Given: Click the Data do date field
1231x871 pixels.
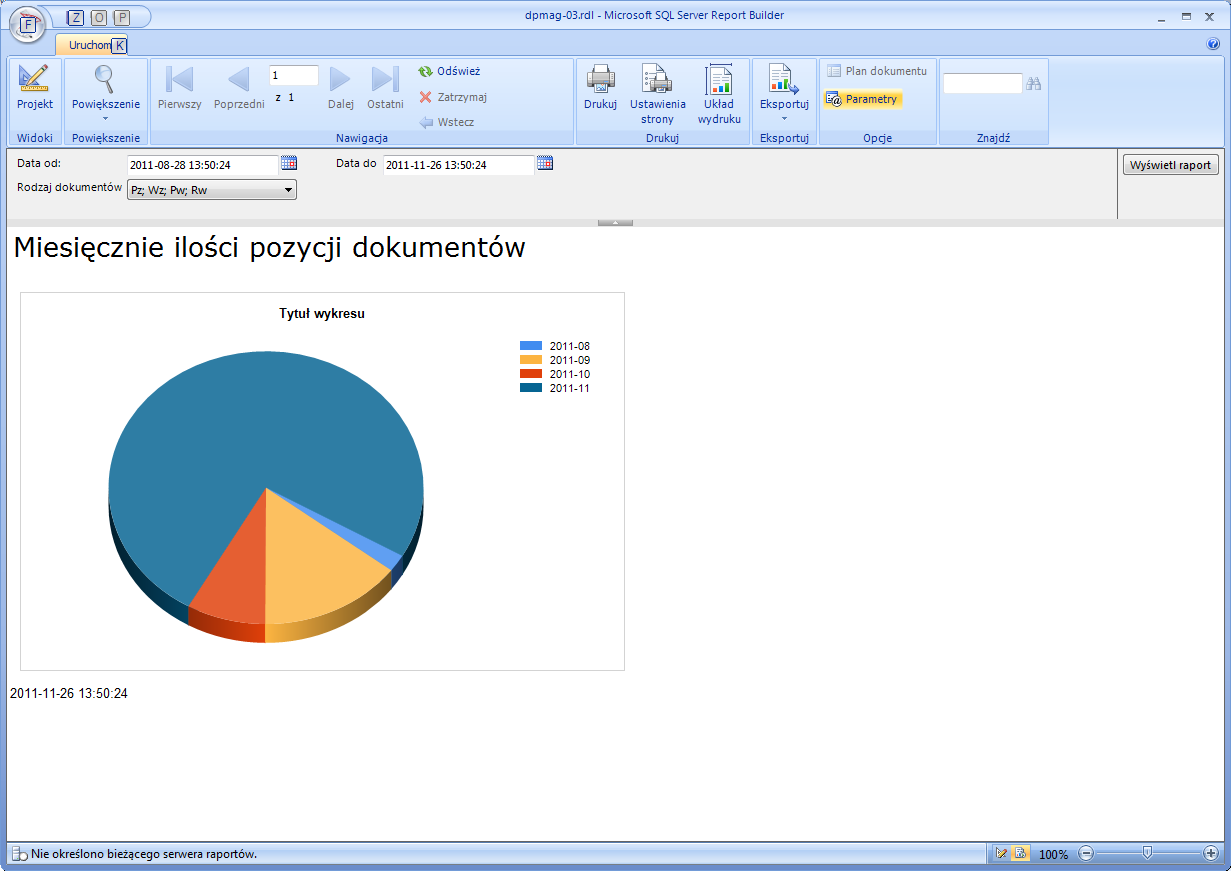Looking at the screenshot, I should (x=459, y=165).
